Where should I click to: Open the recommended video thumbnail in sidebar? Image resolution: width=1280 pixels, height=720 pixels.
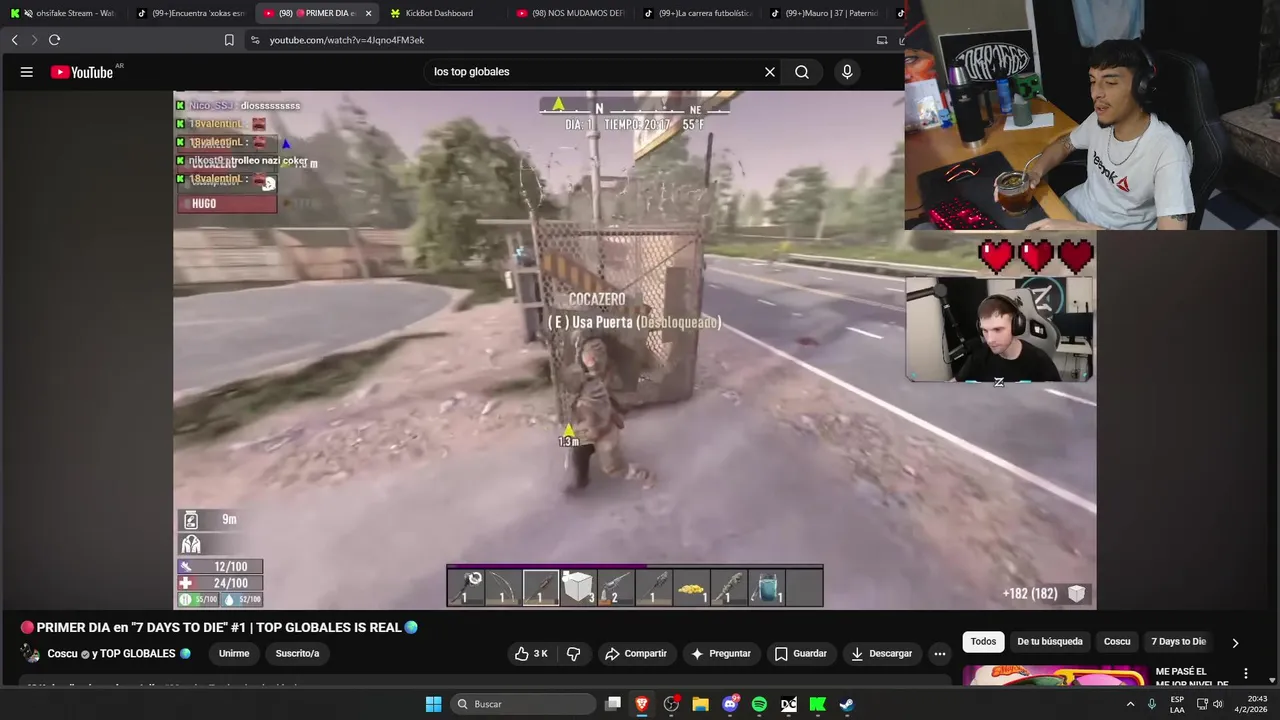pyautogui.click(x=1055, y=676)
